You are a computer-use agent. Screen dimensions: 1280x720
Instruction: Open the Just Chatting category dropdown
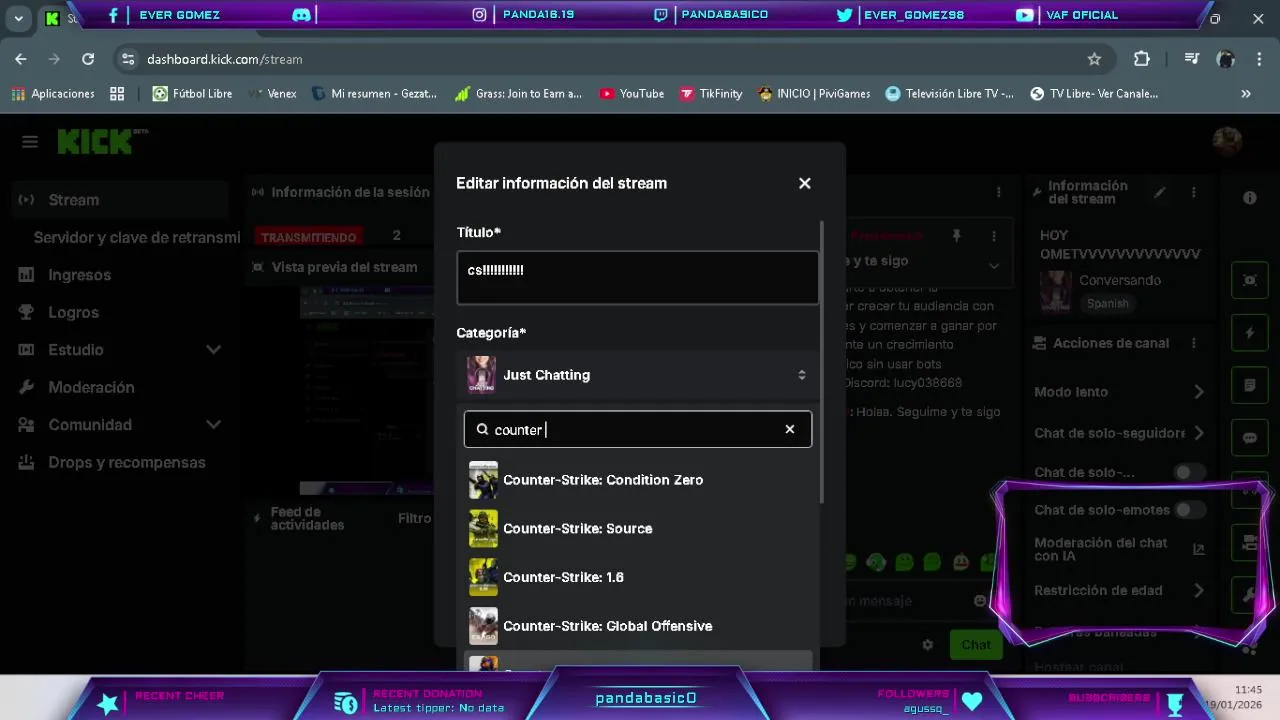tap(637, 375)
